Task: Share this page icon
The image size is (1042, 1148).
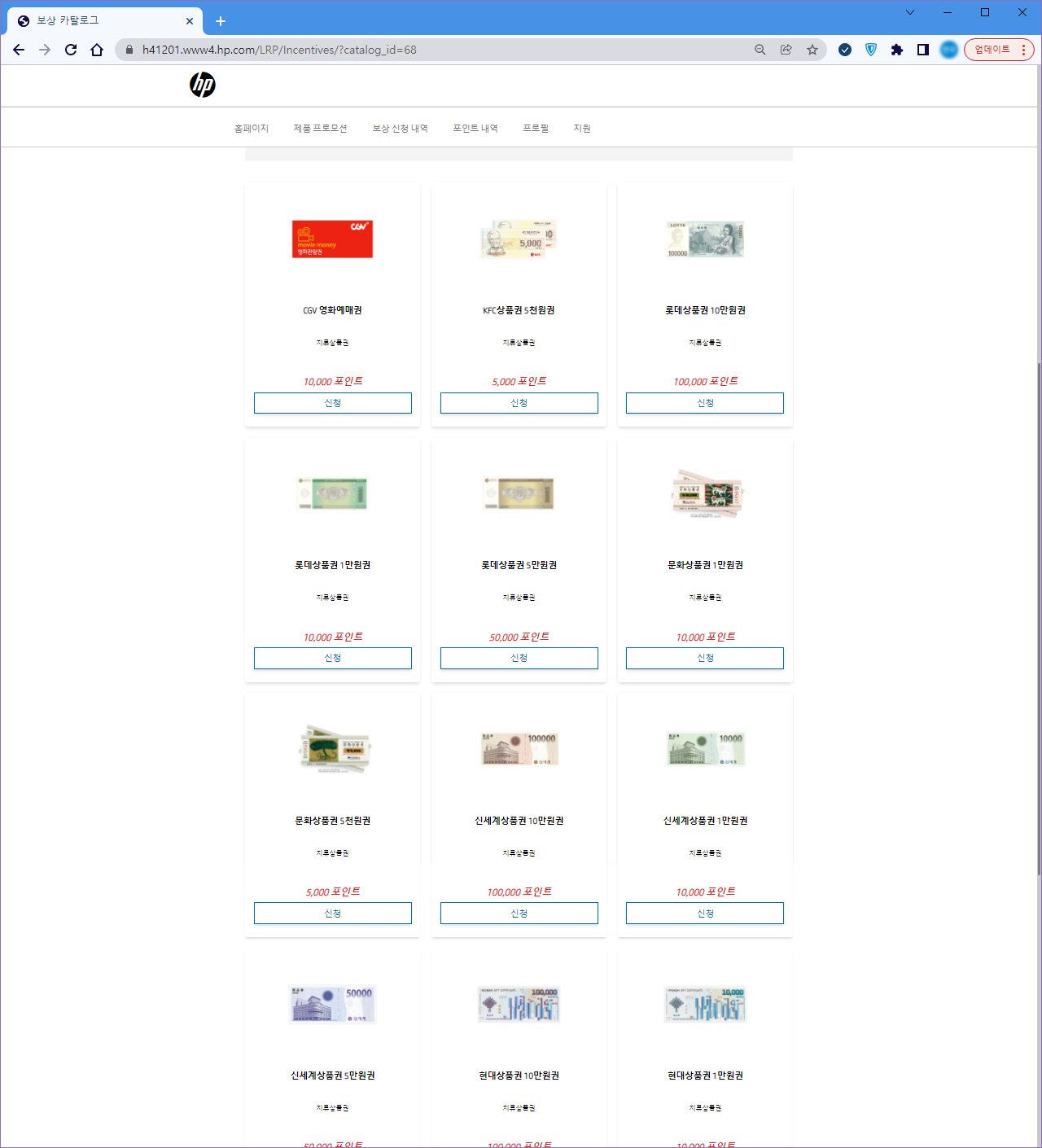Action: click(x=786, y=50)
